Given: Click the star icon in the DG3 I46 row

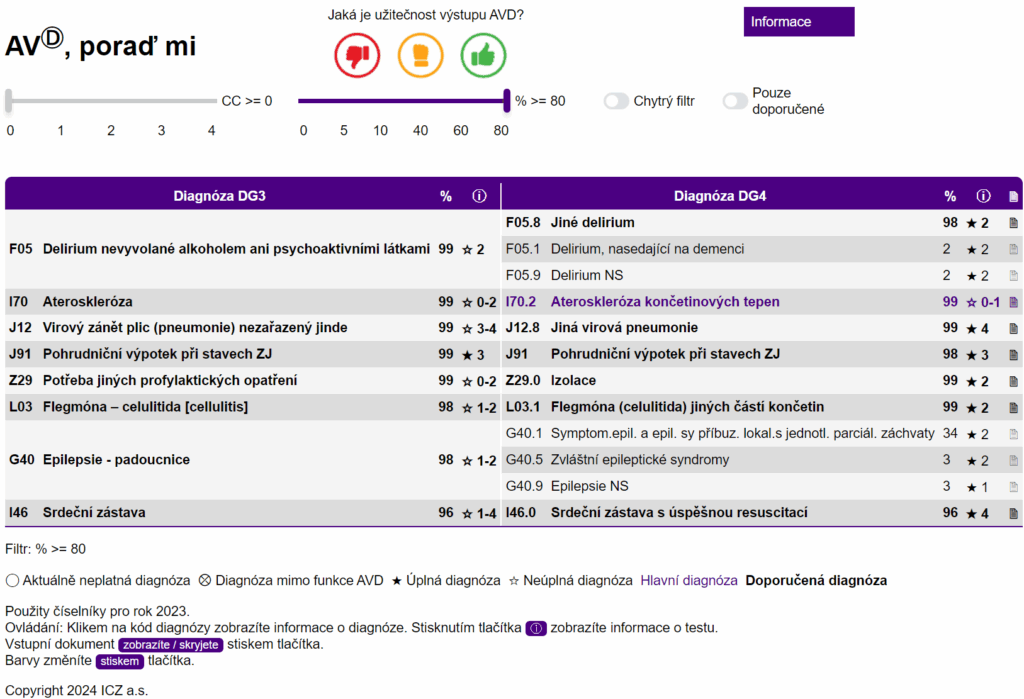Looking at the screenshot, I should point(467,513).
